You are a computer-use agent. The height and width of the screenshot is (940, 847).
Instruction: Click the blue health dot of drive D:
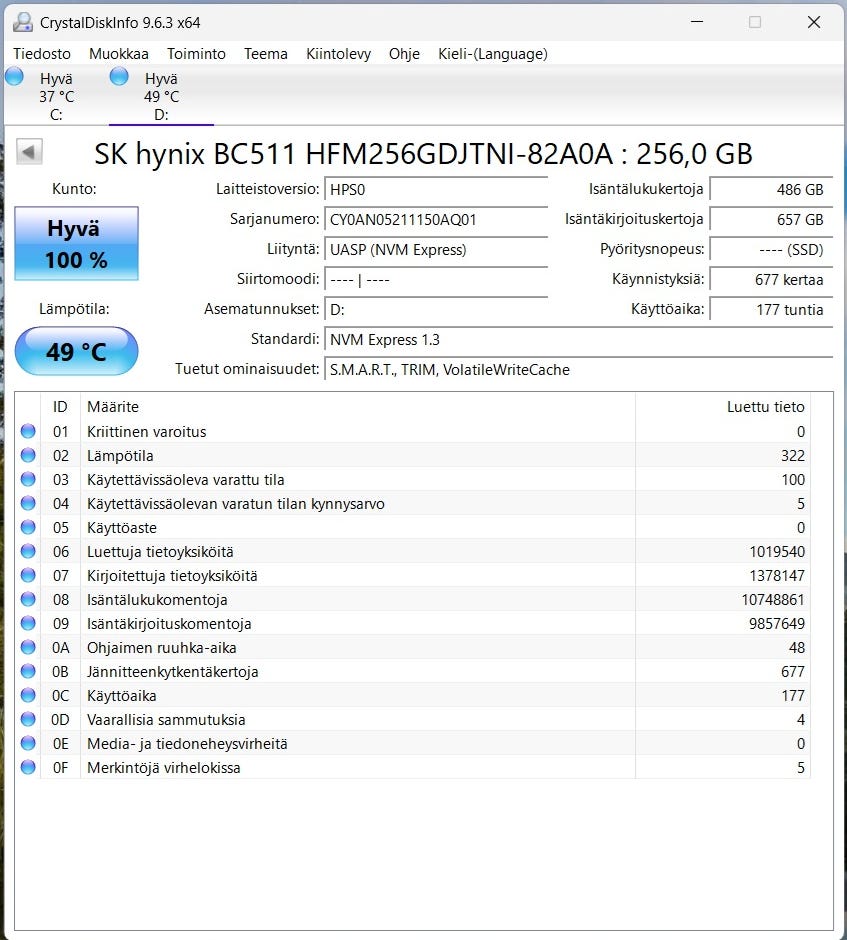[x=119, y=76]
